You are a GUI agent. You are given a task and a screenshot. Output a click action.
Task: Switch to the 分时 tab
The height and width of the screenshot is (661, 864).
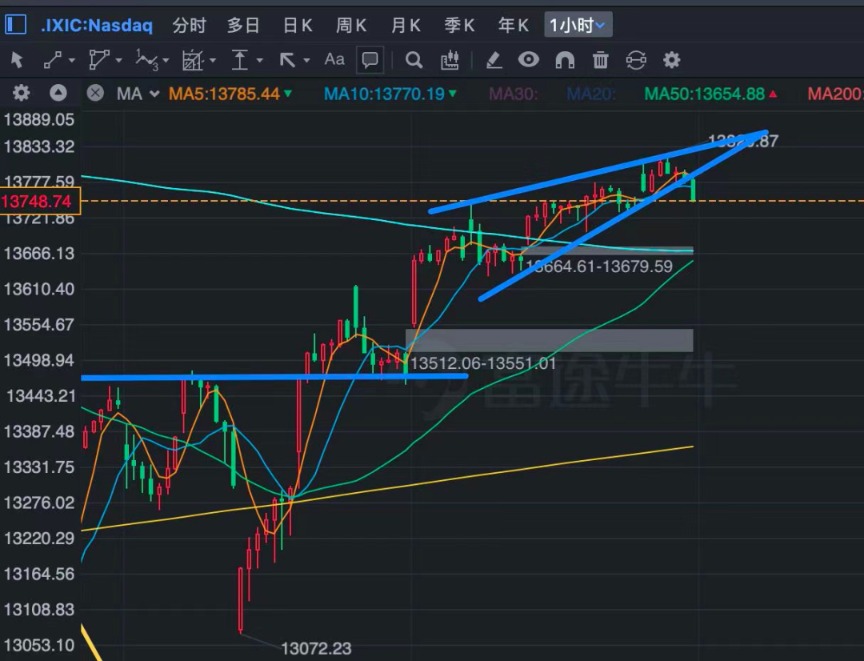(189, 25)
